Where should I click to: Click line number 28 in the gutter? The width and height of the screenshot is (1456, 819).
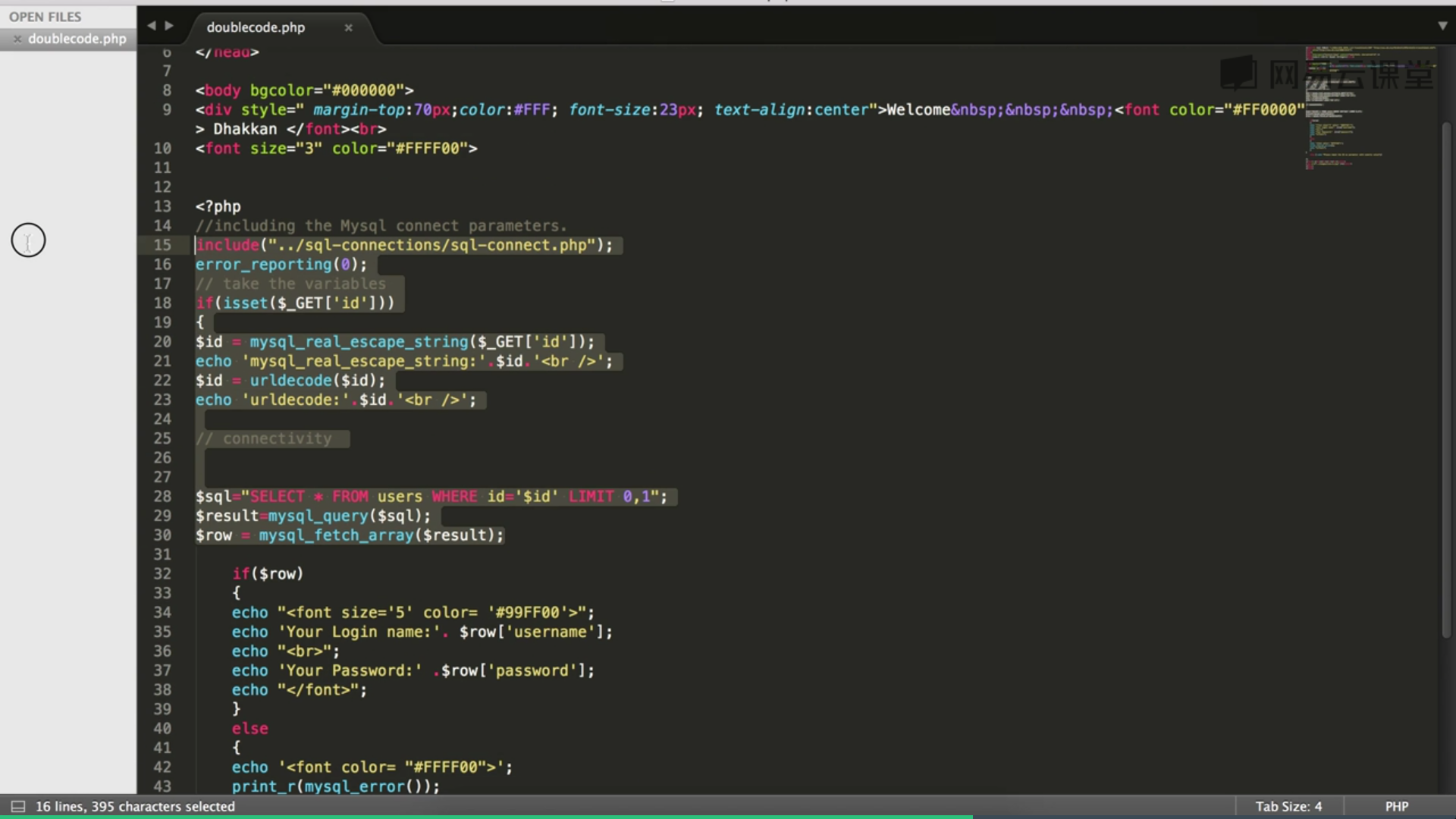(x=162, y=497)
